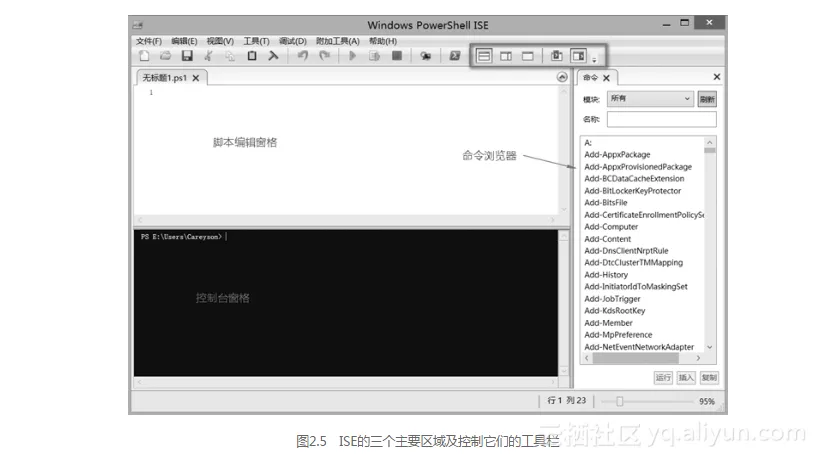Open the 调试(D) menu
The height and width of the screenshot is (458, 817).
(292, 41)
